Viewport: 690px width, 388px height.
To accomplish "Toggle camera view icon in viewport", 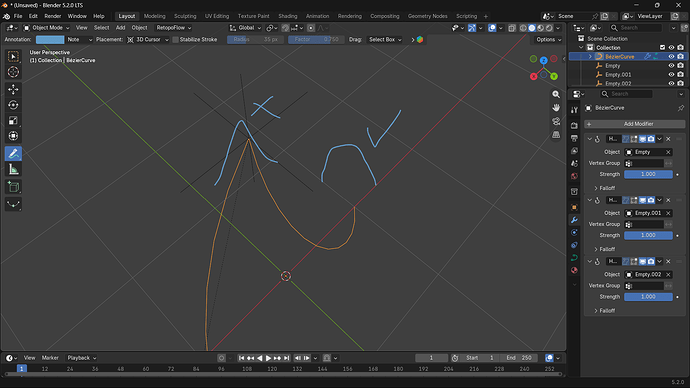I will tap(556, 121).
